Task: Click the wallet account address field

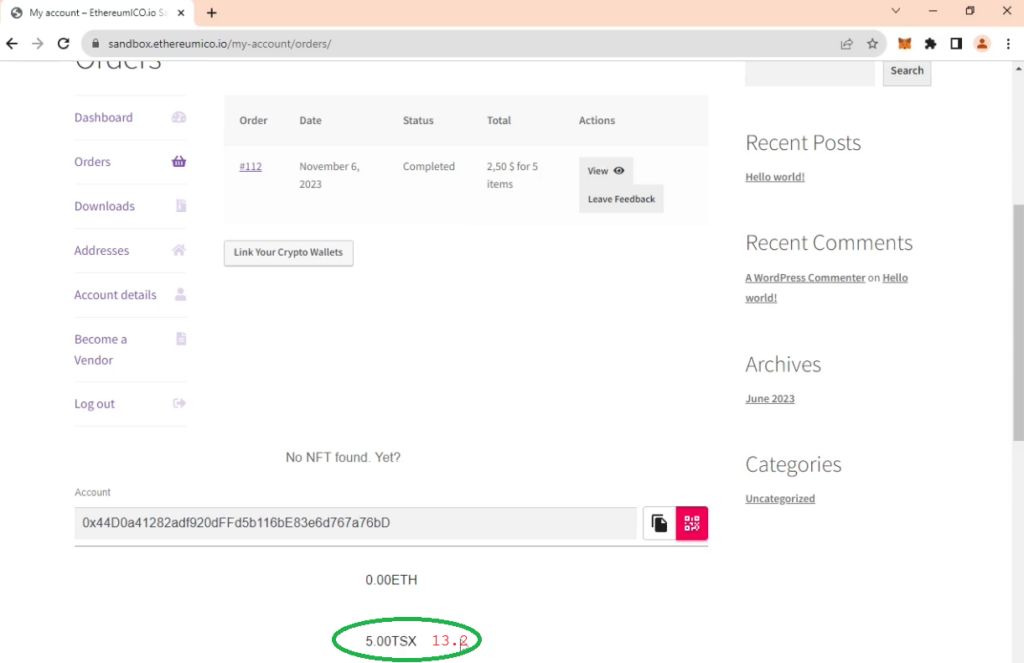Action: click(x=355, y=523)
